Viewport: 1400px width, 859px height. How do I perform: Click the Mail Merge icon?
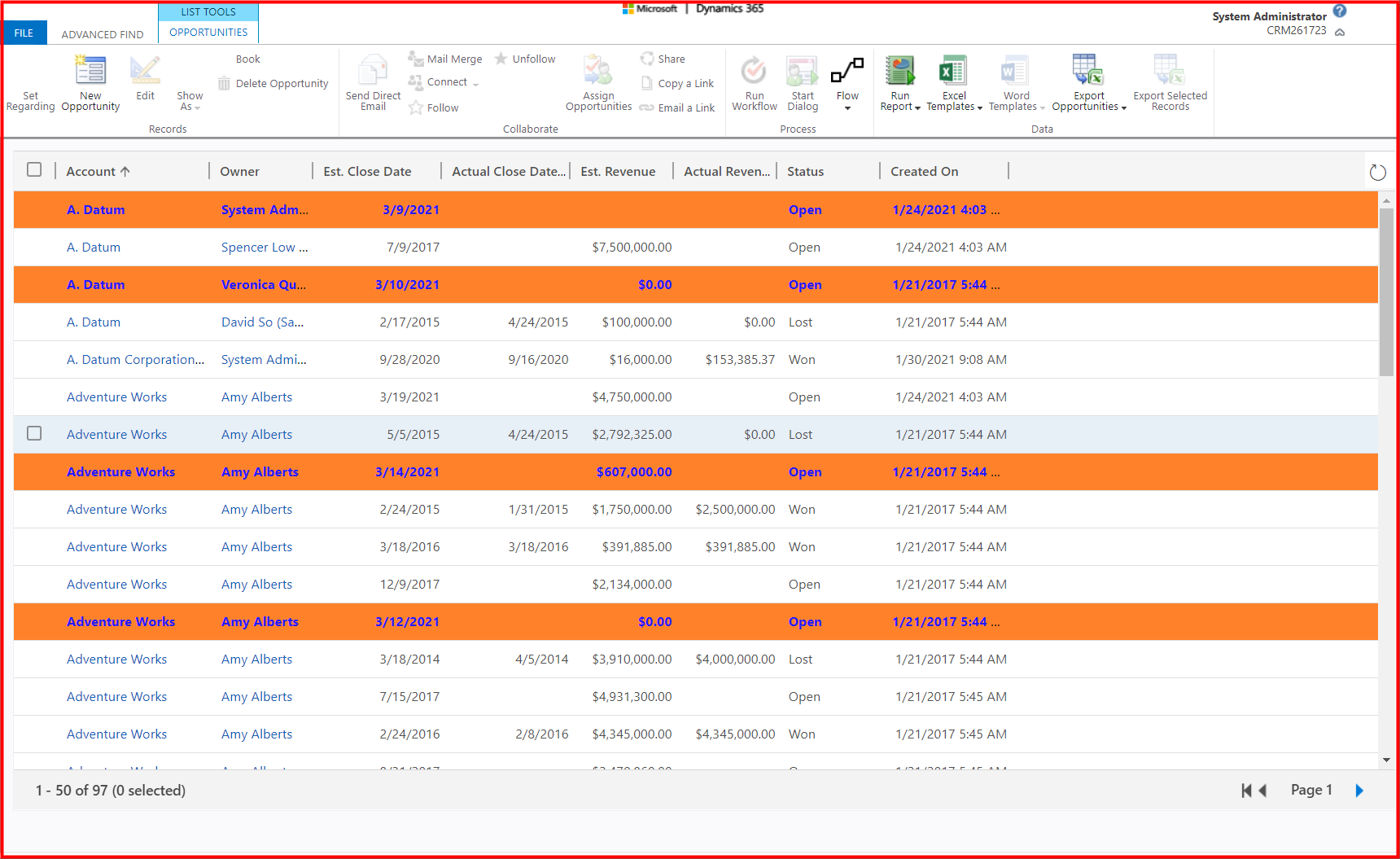pos(416,59)
